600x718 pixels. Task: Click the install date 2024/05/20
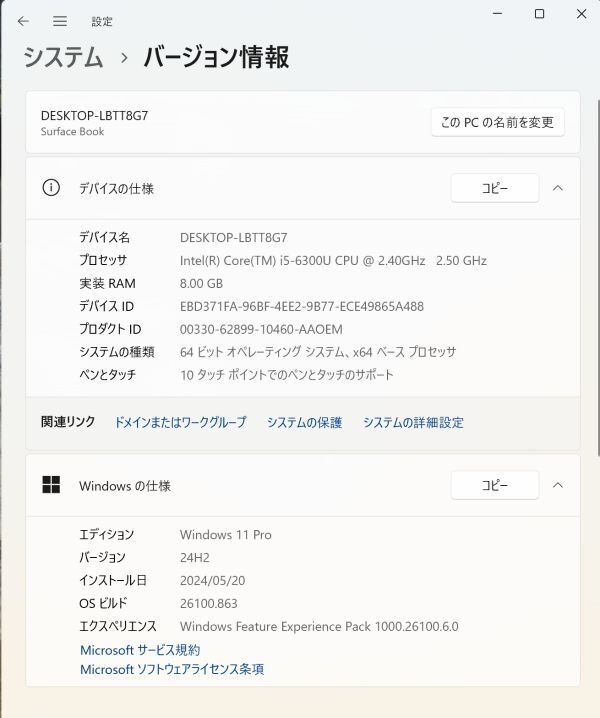point(213,580)
